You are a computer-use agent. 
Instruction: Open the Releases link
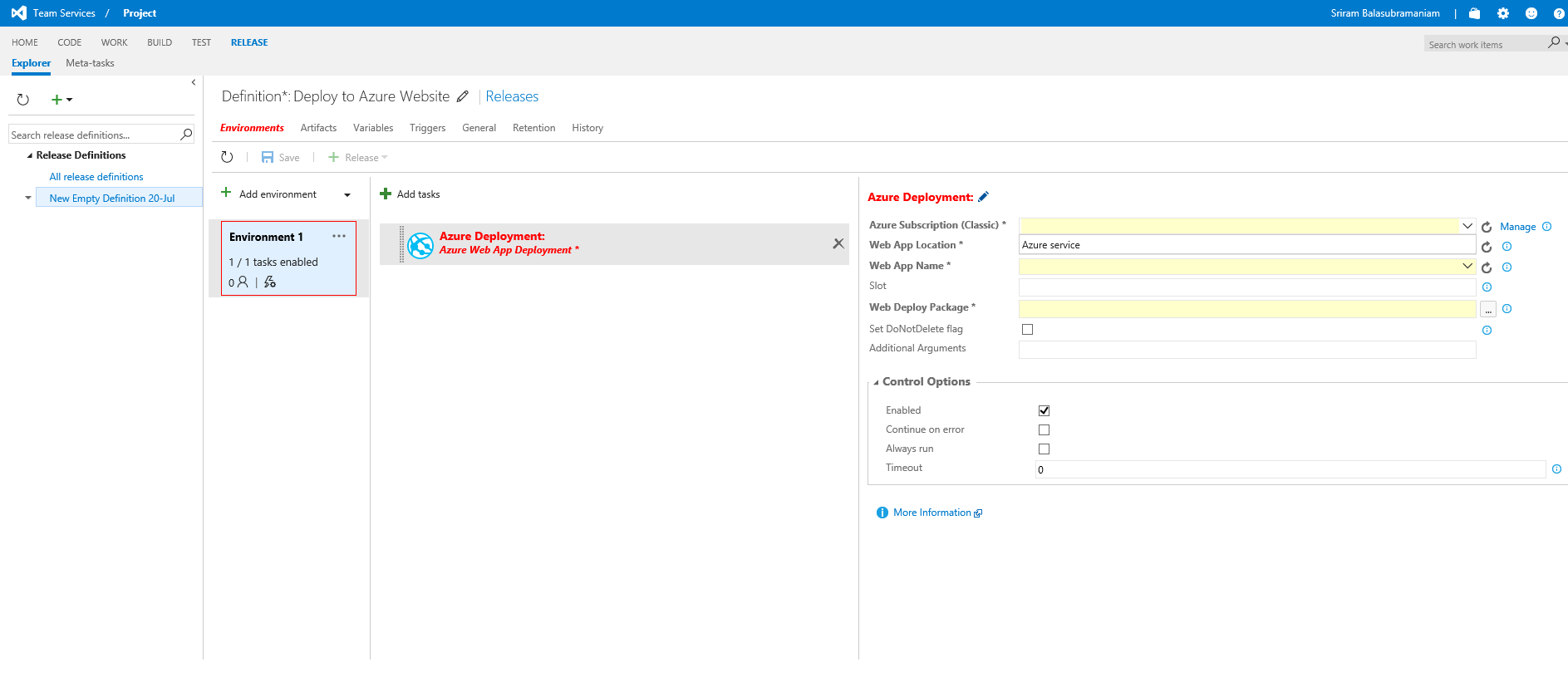[512, 96]
